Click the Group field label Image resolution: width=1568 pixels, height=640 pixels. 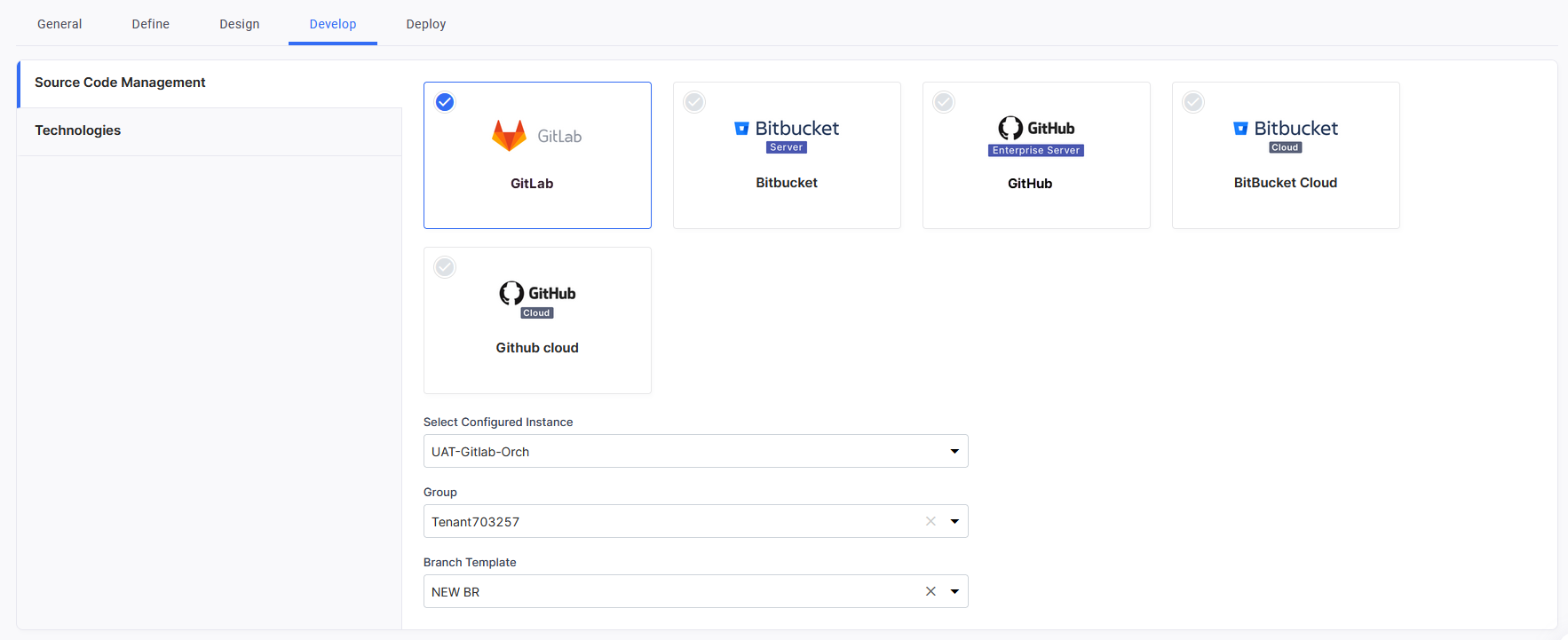(440, 493)
